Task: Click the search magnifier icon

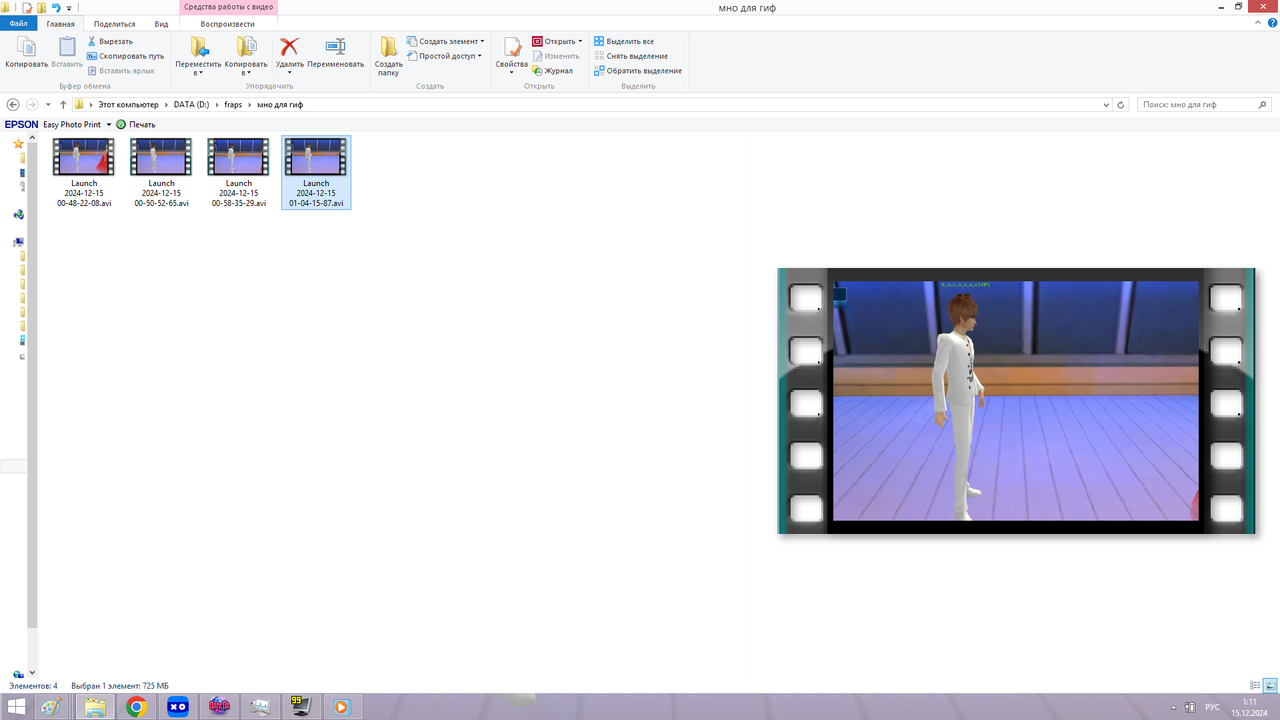Action: pos(1265,104)
